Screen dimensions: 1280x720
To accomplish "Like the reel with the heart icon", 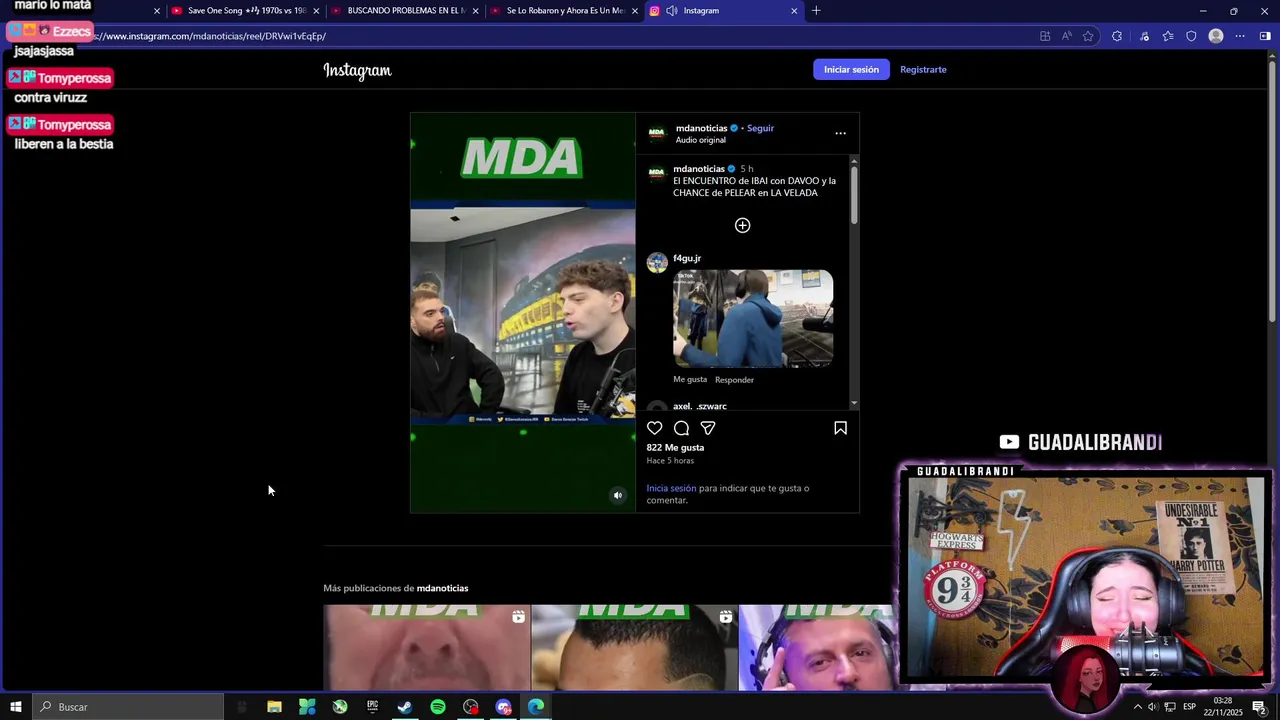I will (655, 428).
